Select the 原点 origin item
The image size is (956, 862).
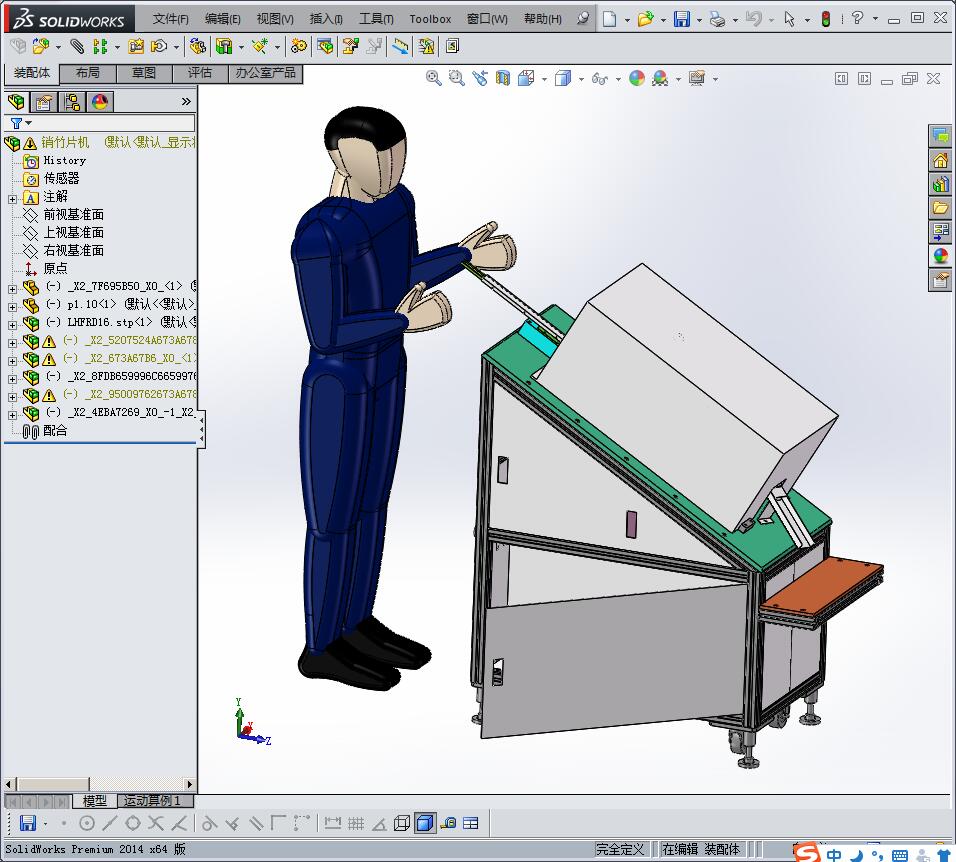pyautogui.click(x=55, y=268)
